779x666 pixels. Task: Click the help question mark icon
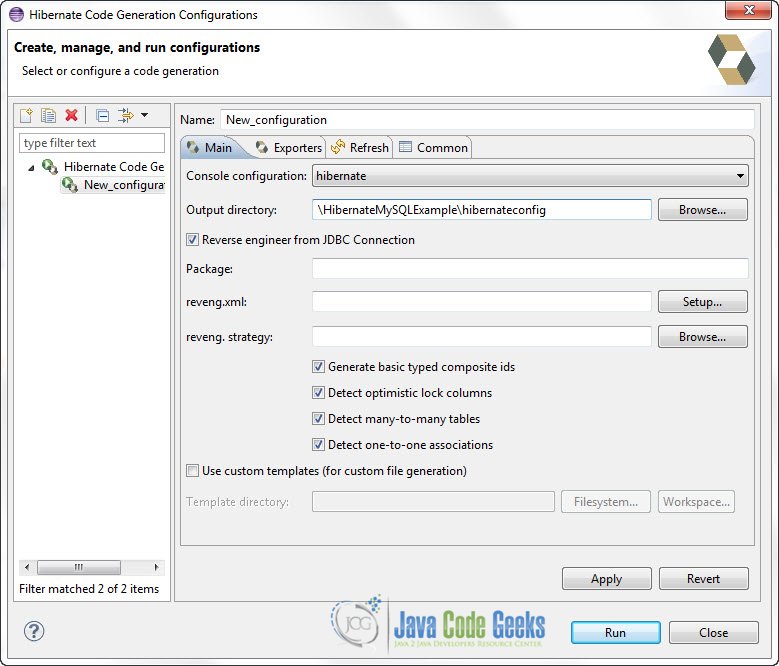coord(34,631)
